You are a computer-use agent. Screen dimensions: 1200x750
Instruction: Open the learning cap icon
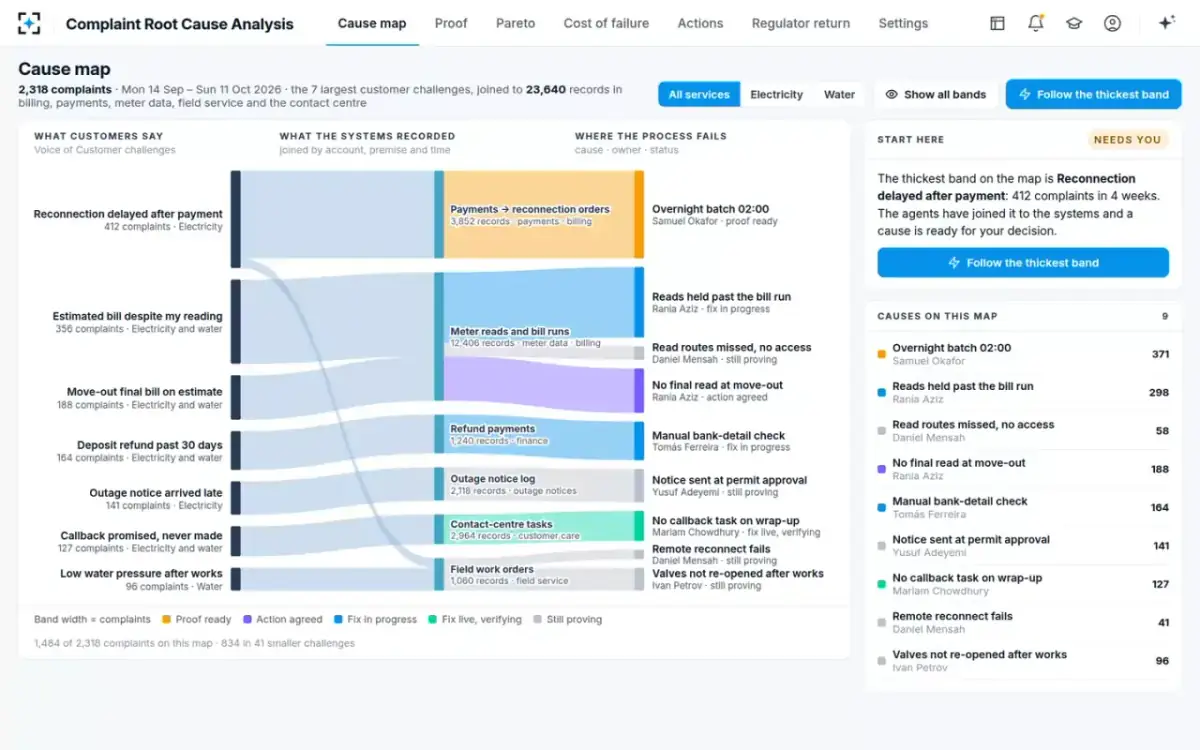coord(1074,23)
